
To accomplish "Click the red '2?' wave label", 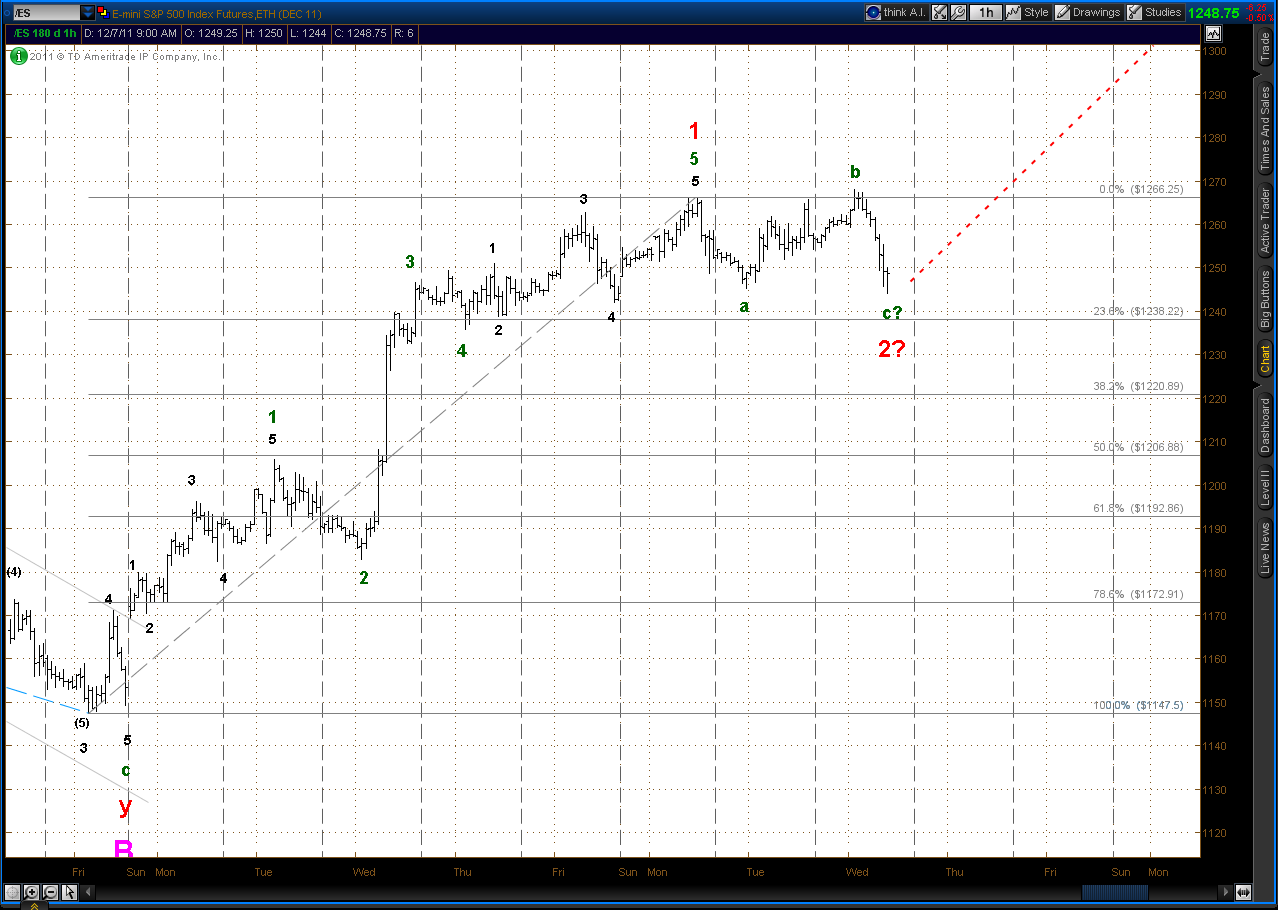I will click(892, 349).
